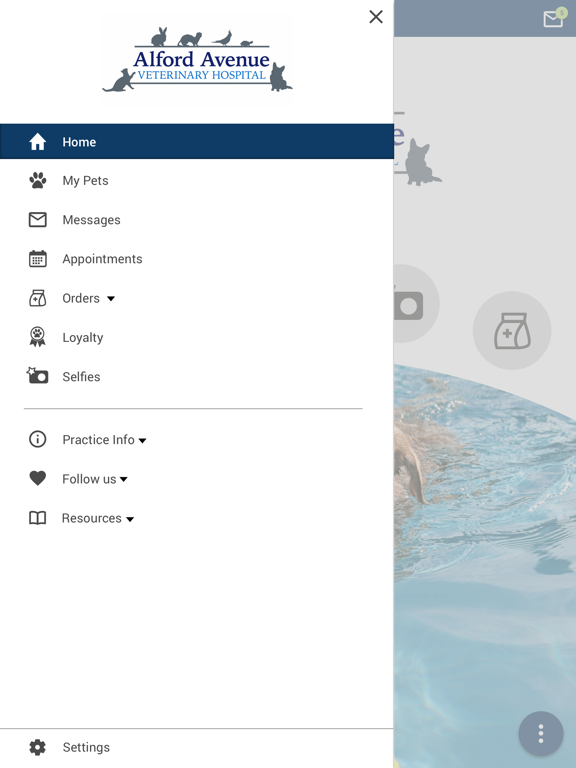The width and height of the screenshot is (576, 768).
Task: Click the pet food bag Orders icon
Action: click(38, 298)
